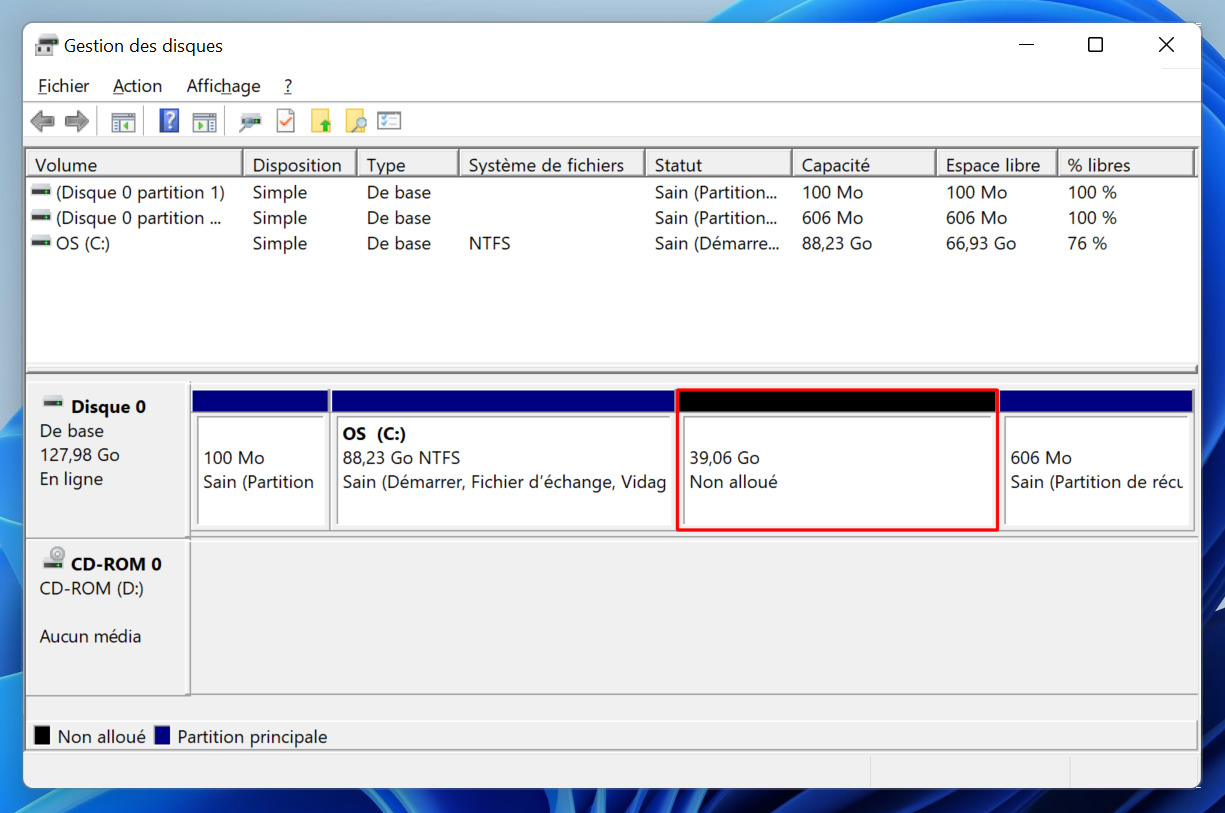Toggle the action pane show/hide icon
Screen dimensions: 1225x813
[x=204, y=122]
